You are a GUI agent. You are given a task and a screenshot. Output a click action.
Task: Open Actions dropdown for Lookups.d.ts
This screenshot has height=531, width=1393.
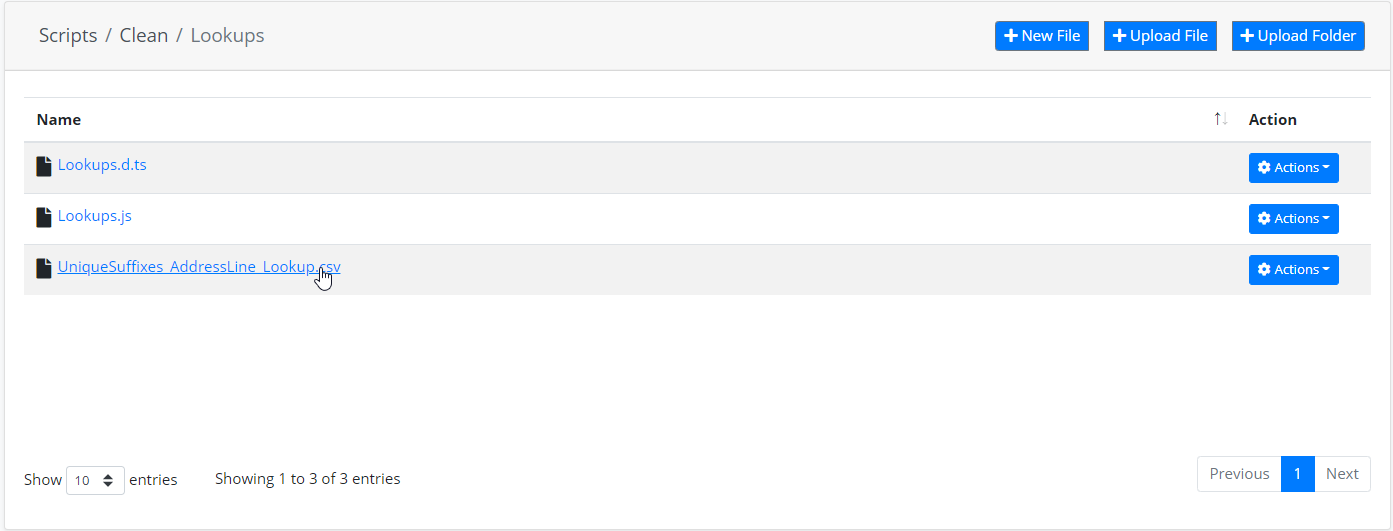1293,168
